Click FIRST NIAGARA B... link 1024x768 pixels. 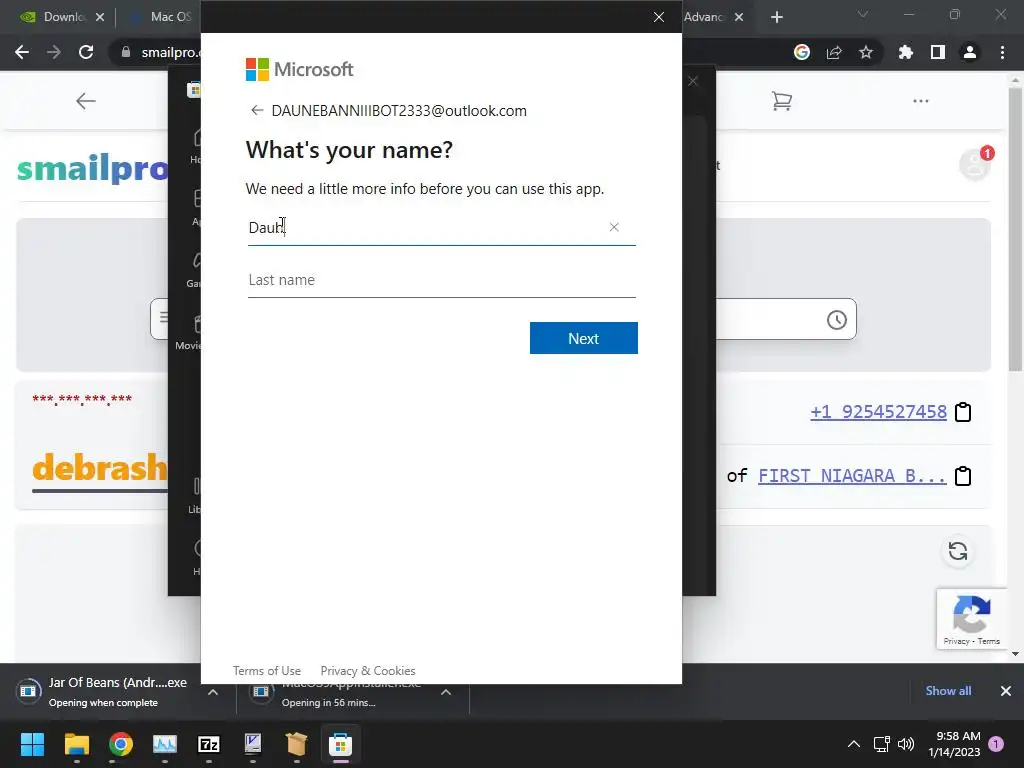coord(852,476)
